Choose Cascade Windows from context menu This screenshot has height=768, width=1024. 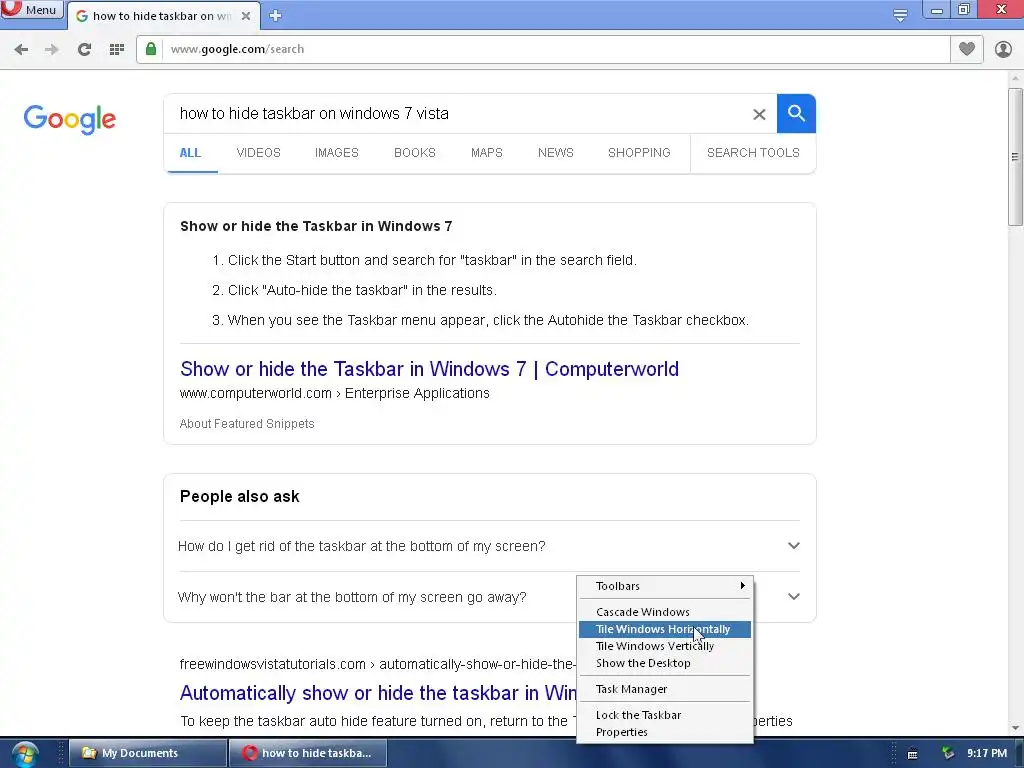click(x=665, y=612)
